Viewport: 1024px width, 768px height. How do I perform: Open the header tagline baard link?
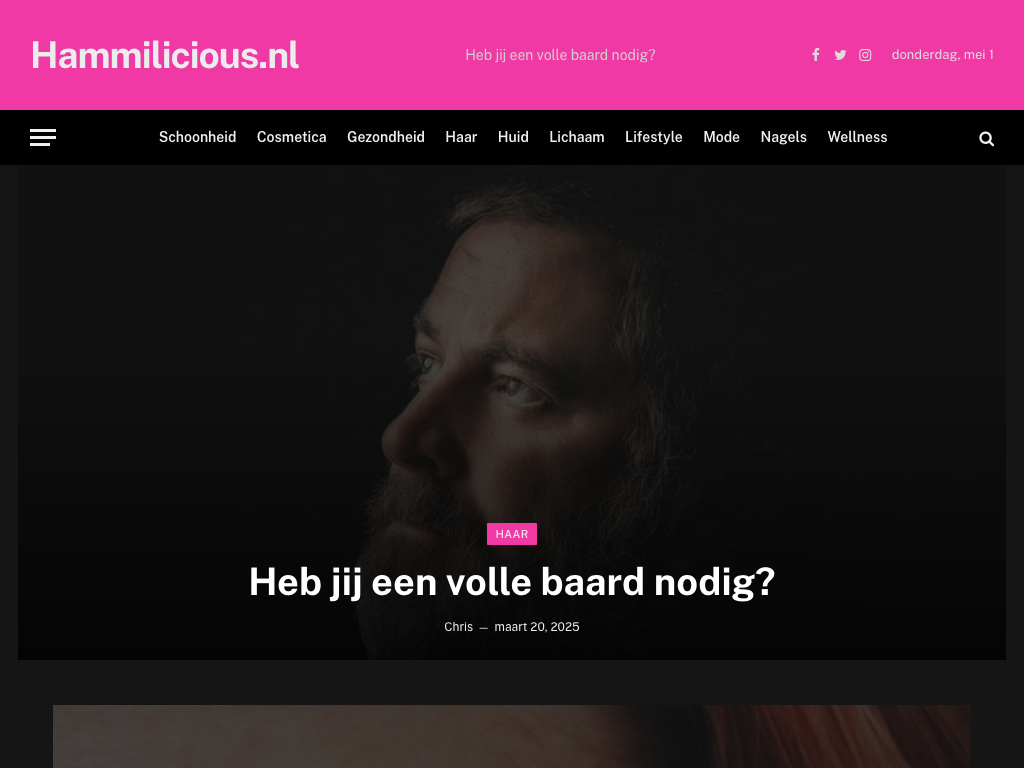pyautogui.click(x=560, y=56)
